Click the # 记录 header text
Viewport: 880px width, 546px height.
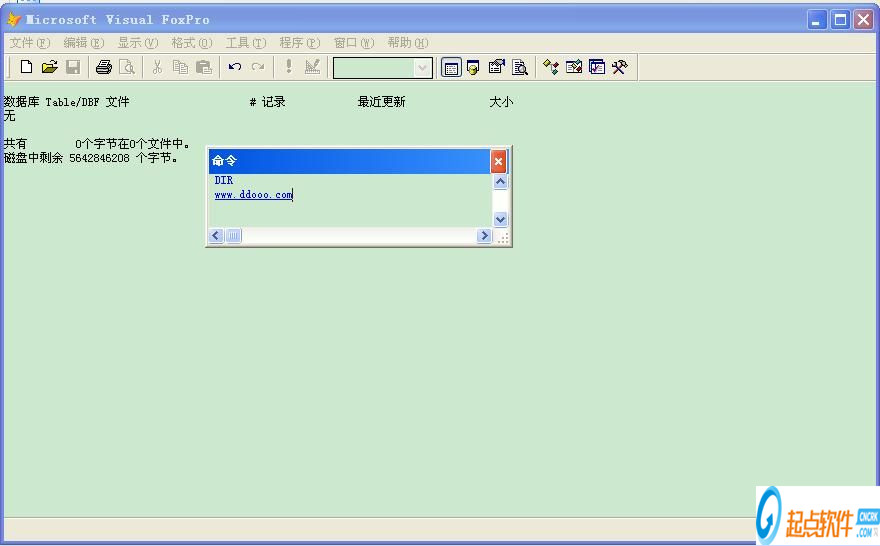(x=268, y=102)
